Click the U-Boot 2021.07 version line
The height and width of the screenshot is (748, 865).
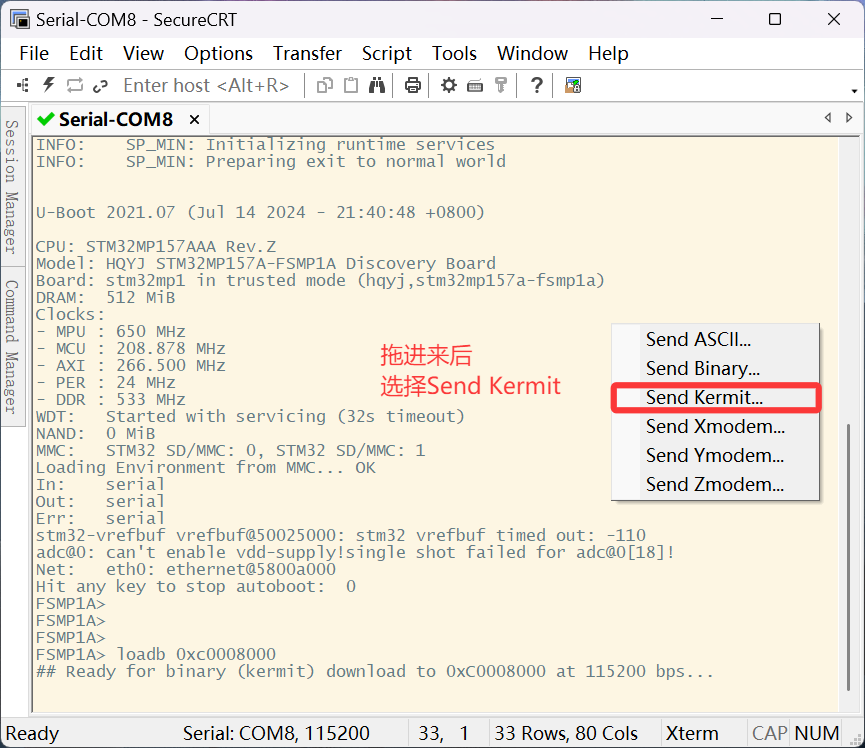click(x=260, y=212)
